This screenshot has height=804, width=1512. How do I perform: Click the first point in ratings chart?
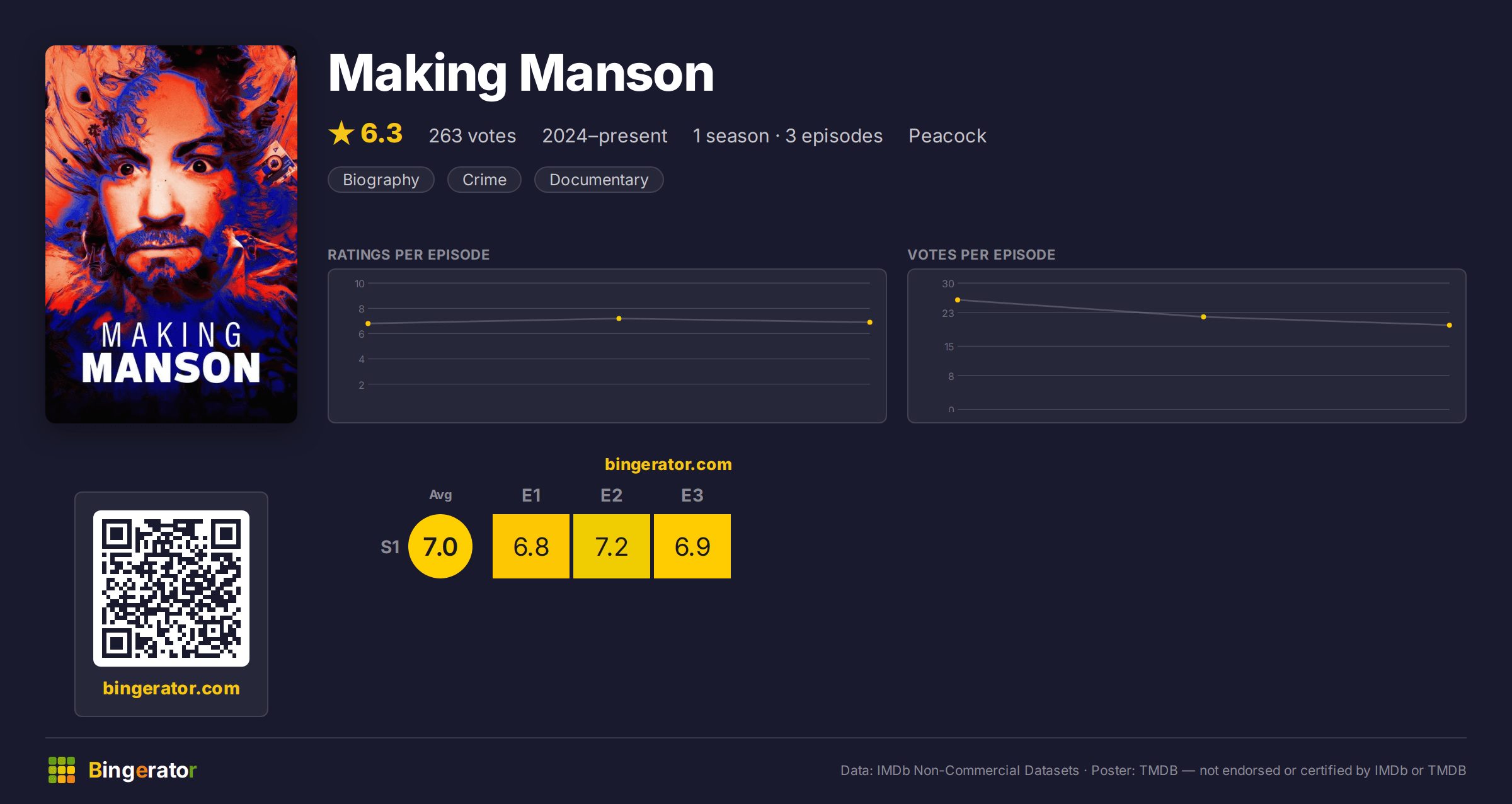point(368,324)
